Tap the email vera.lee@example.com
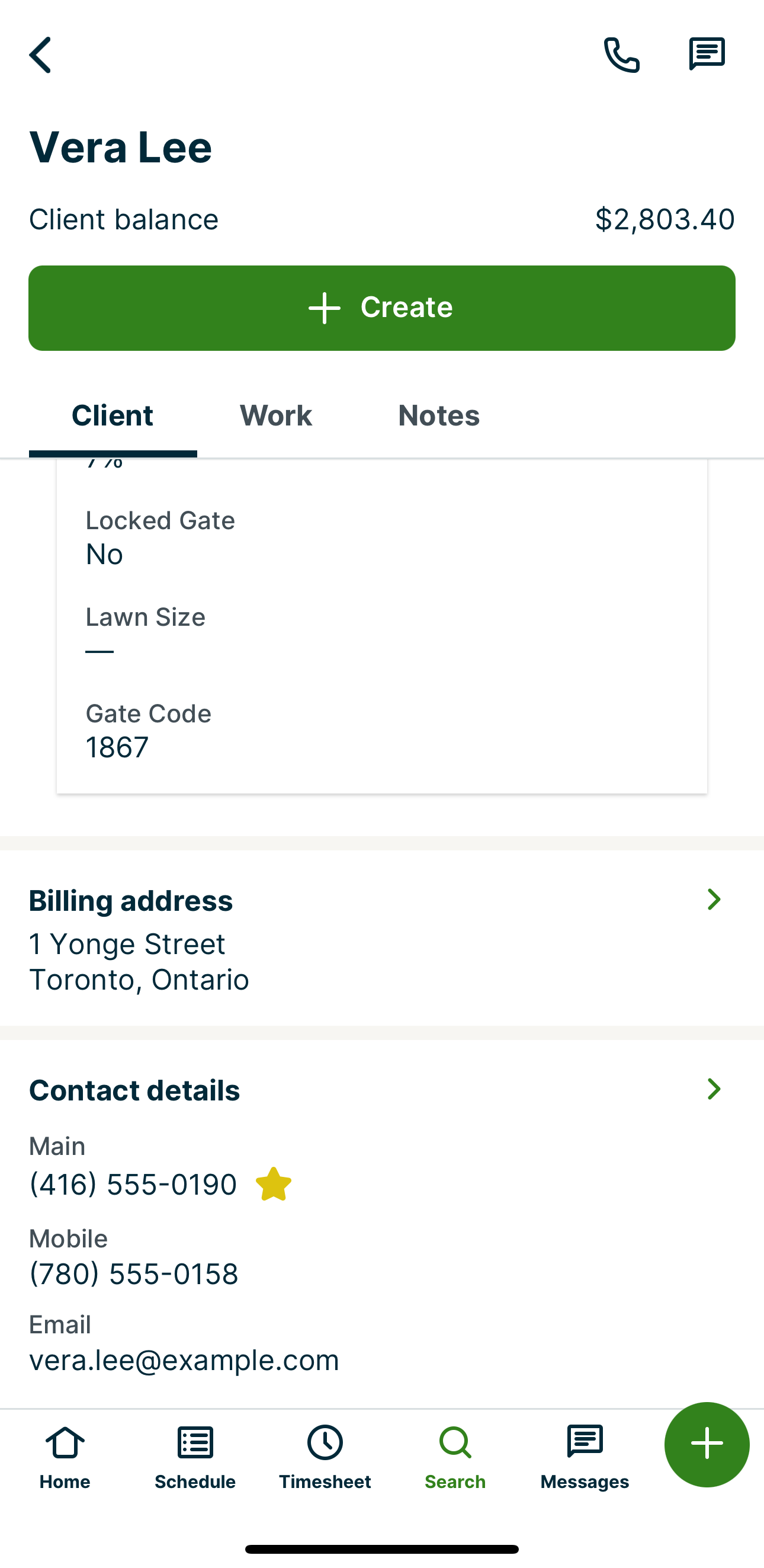This screenshot has height=1568, width=764. point(184,1361)
